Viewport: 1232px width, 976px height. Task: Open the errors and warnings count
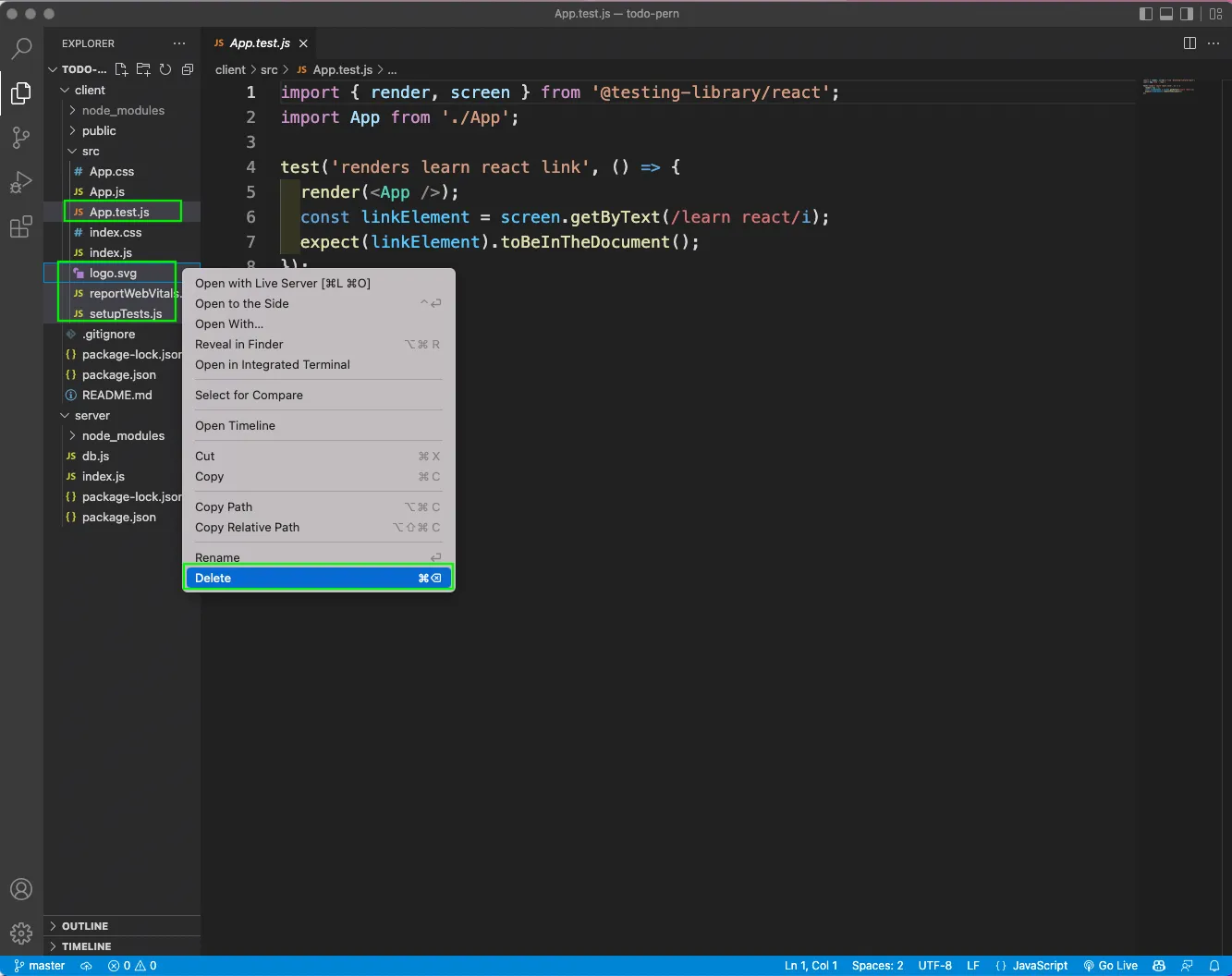(132, 966)
